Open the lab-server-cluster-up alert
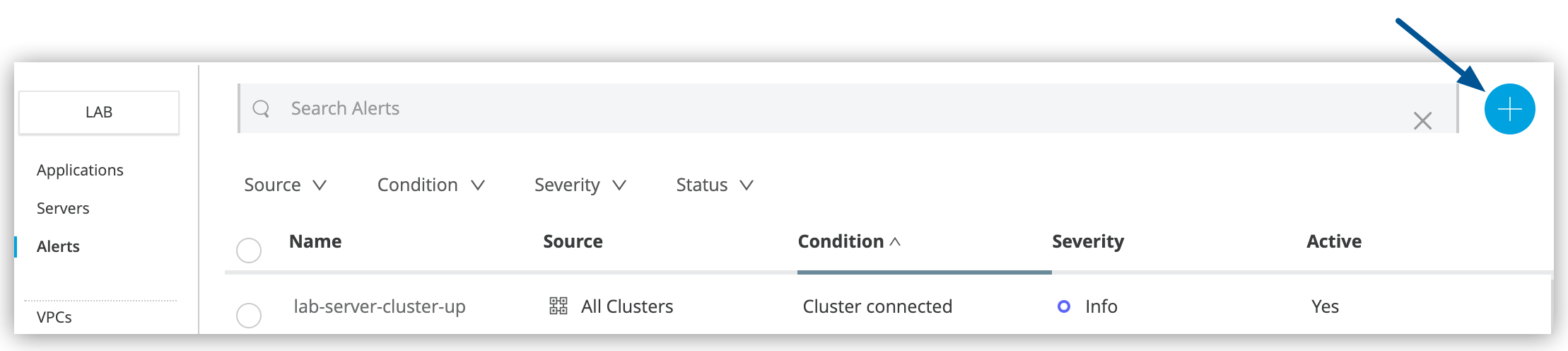The height and width of the screenshot is (351, 1568). tap(380, 306)
